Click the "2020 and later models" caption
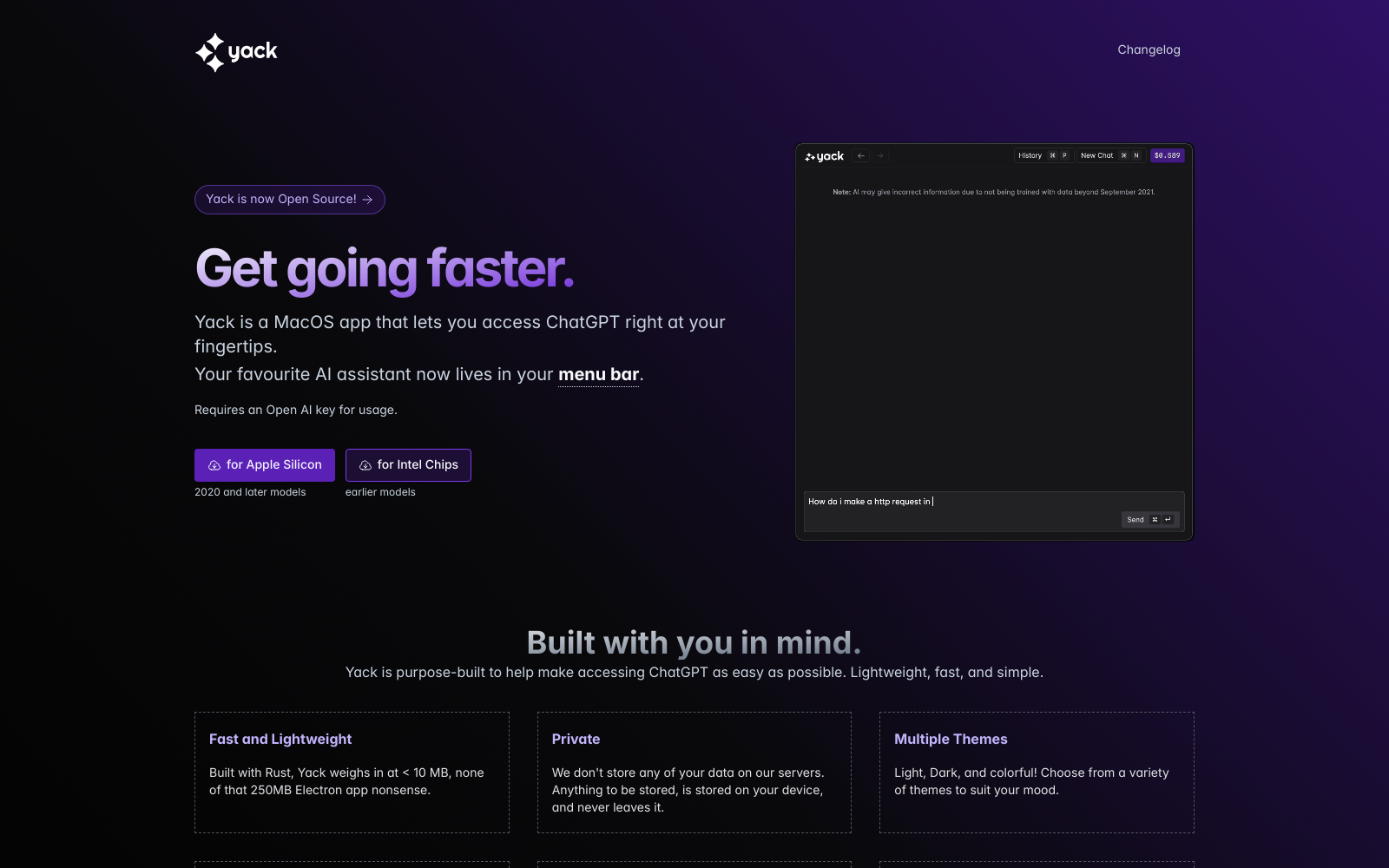The image size is (1389, 868). (x=250, y=492)
